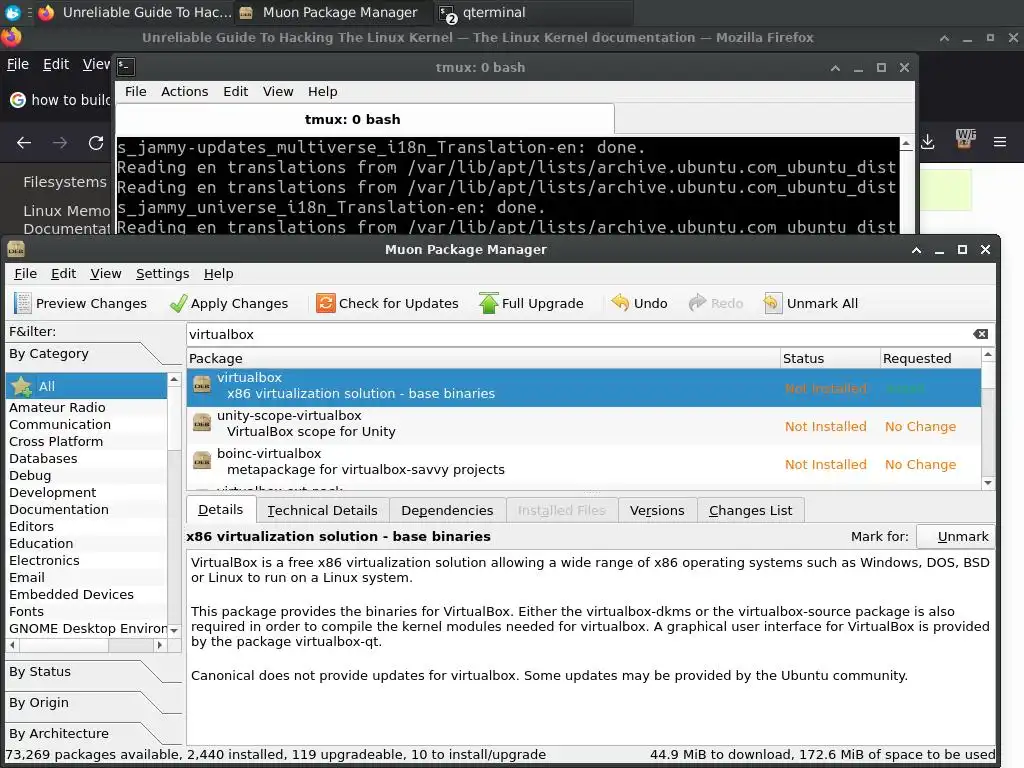Image resolution: width=1024 pixels, height=768 pixels.
Task: Open the View menu in Muon
Action: coord(106,274)
